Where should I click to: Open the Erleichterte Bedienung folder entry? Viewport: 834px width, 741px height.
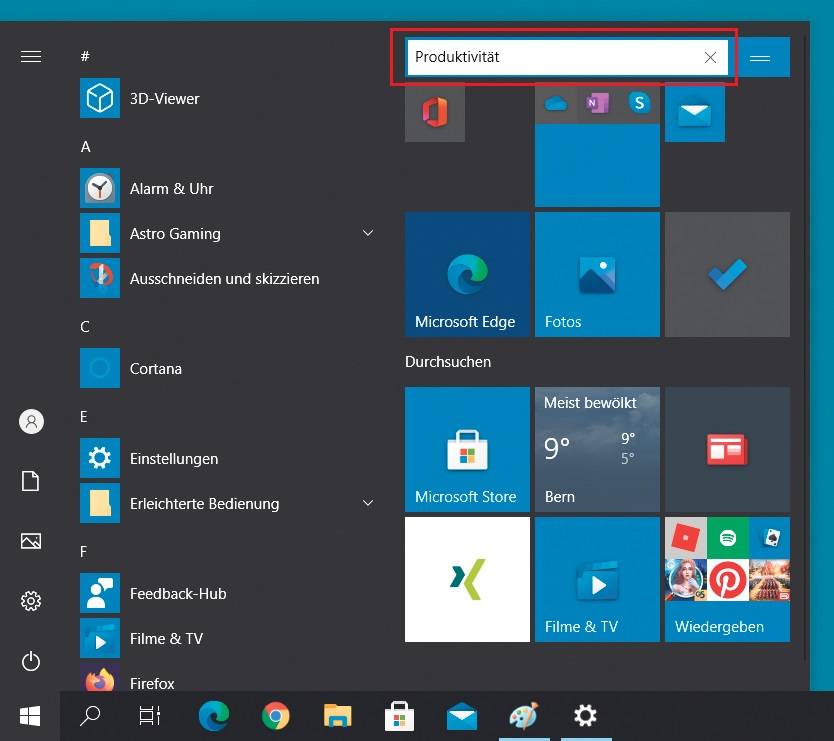[x=229, y=503]
